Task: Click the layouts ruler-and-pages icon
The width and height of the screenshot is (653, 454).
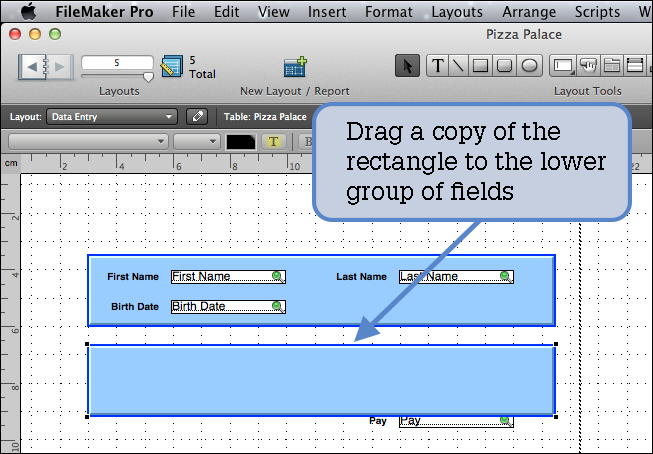Action: click(172, 66)
